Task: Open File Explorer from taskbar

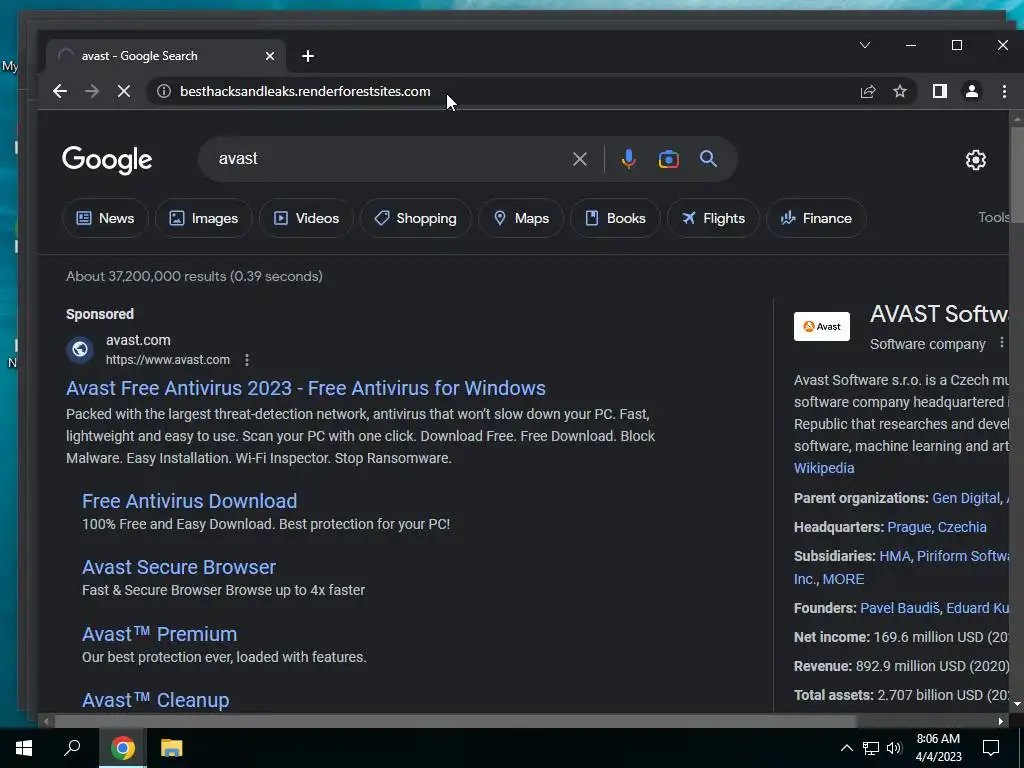Action: 172,748
